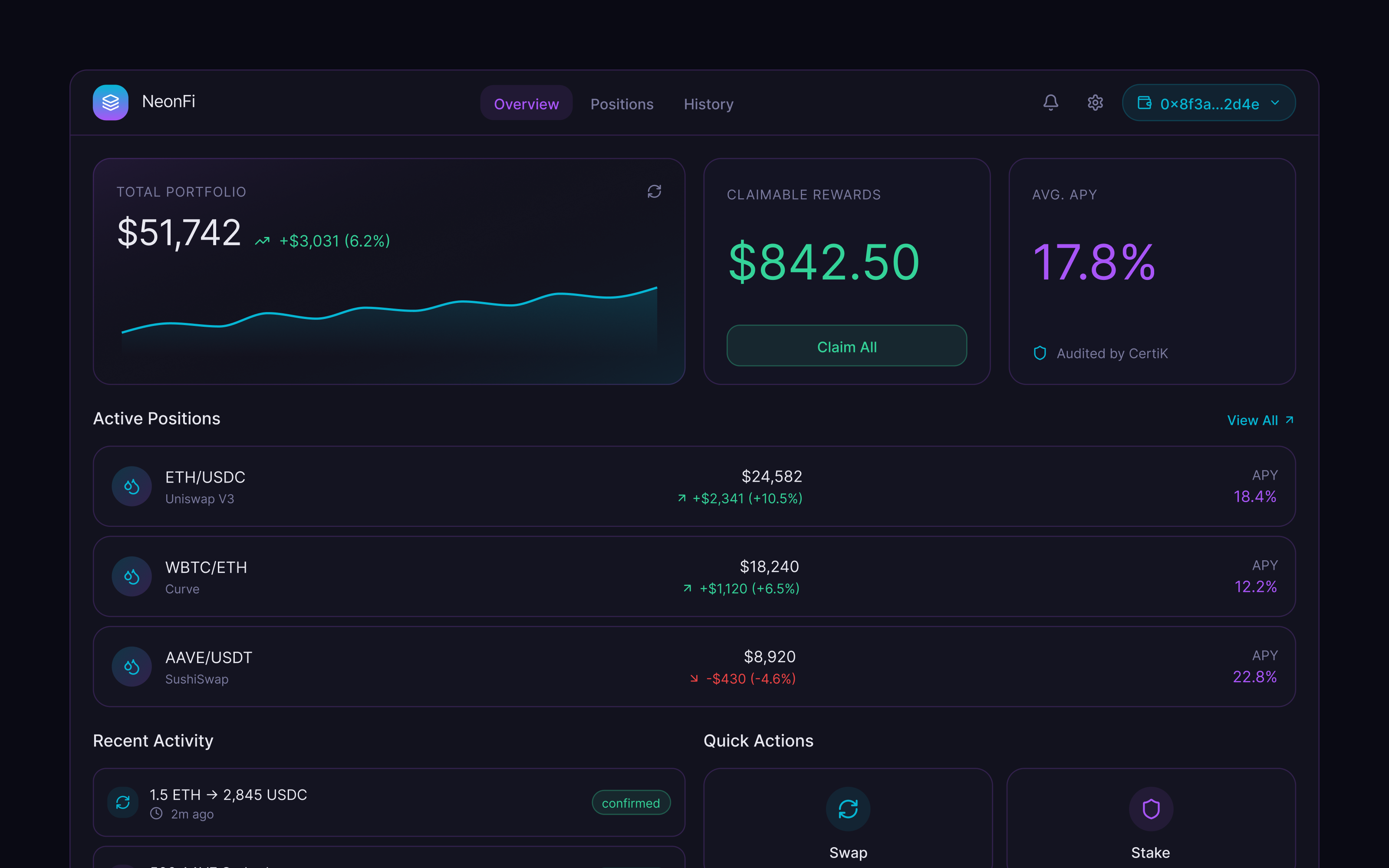Click the WBTC/ETH droplet pool icon
The image size is (1389, 868).
(132, 576)
